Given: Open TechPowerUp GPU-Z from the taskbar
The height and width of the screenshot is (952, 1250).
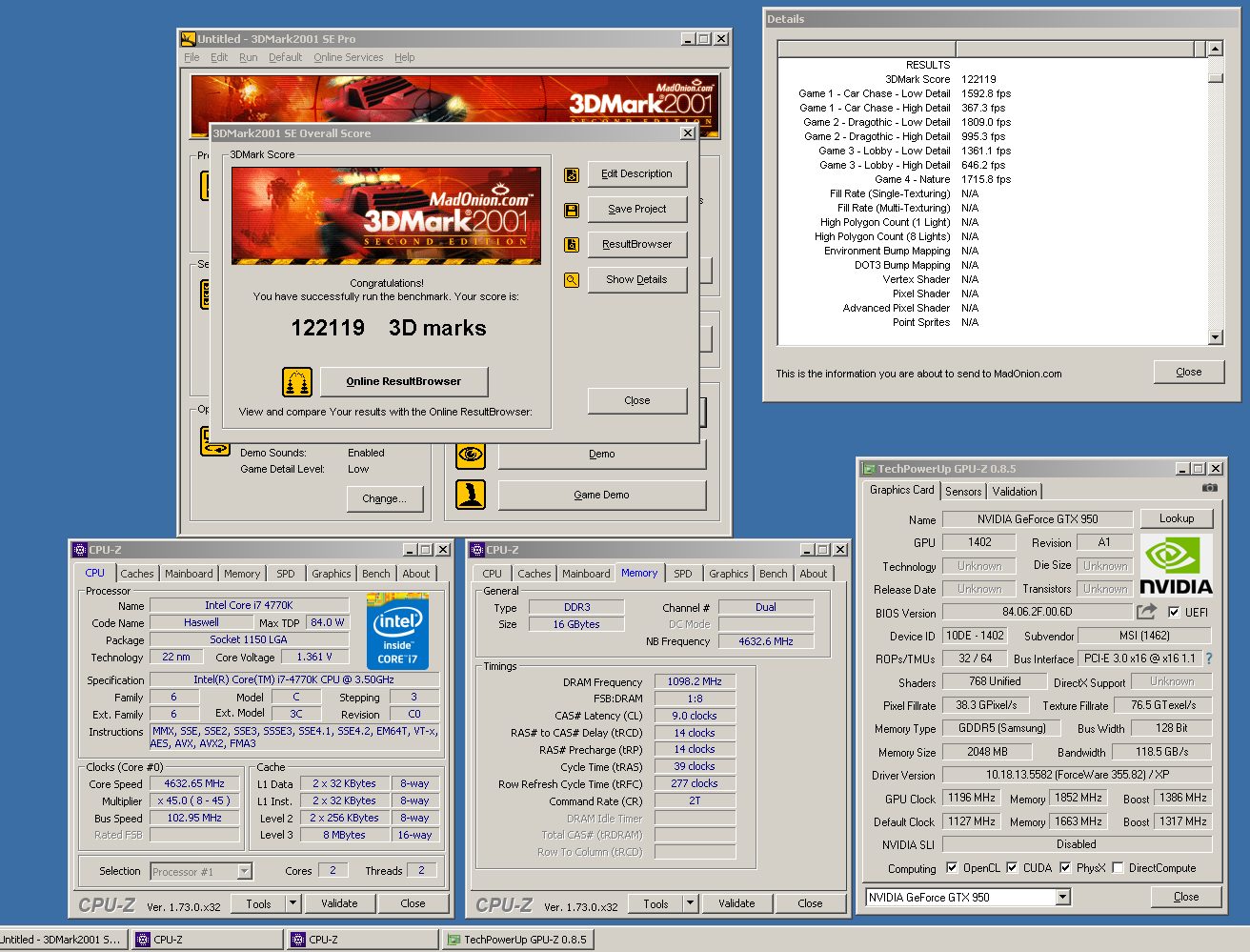Looking at the screenshot, I should (517, 940).
